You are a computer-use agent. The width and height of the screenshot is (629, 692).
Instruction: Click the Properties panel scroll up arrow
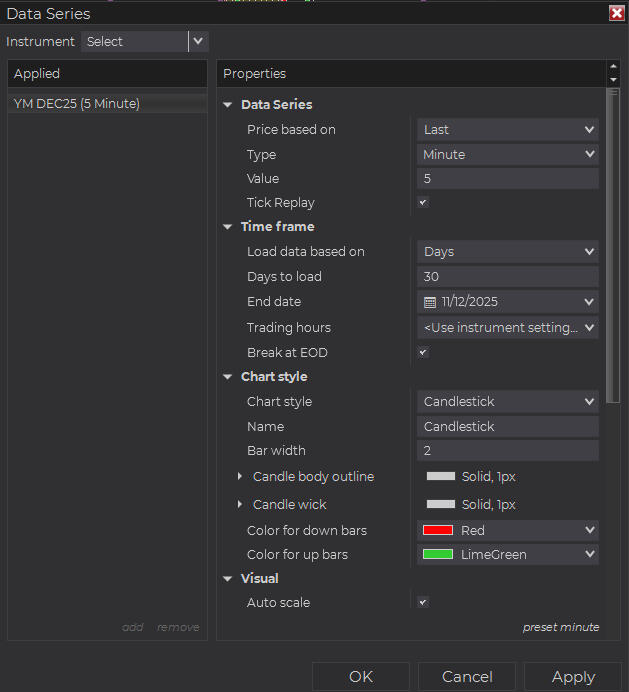pos(613,67)
